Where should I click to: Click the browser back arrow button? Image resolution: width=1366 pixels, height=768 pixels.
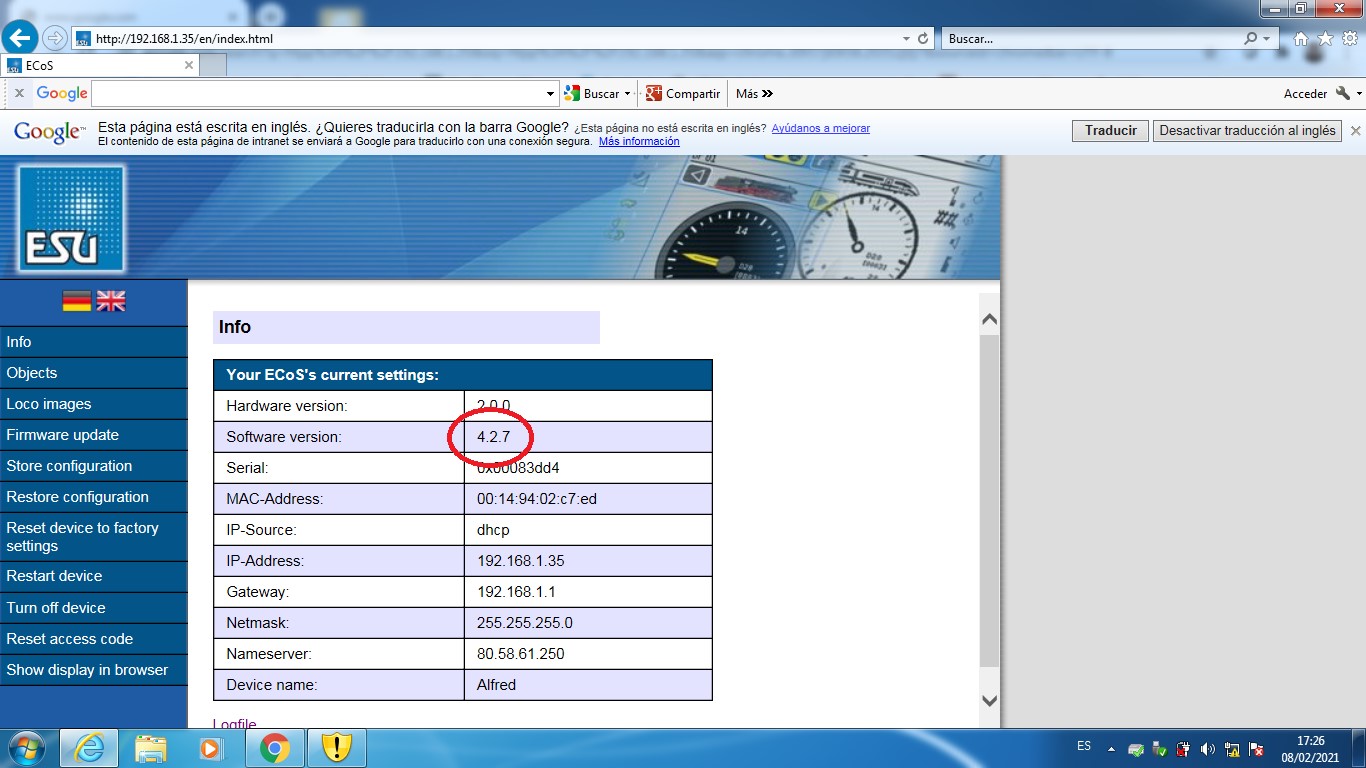[21, 39]
